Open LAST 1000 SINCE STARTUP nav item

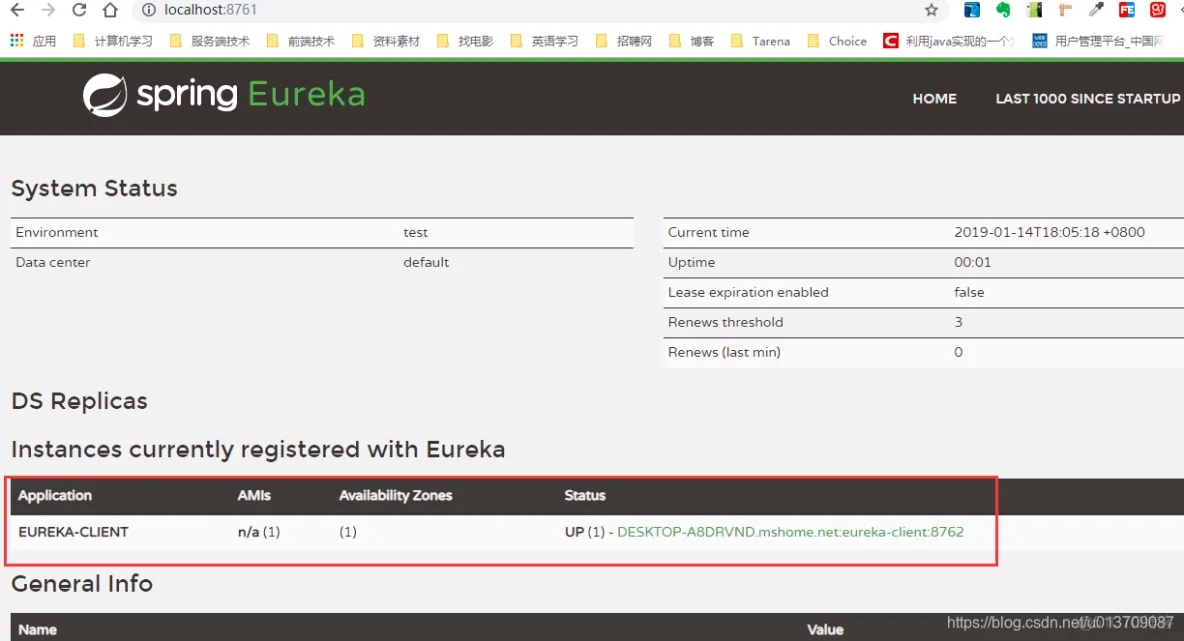pyautogui.click(x=1087, y=99)
